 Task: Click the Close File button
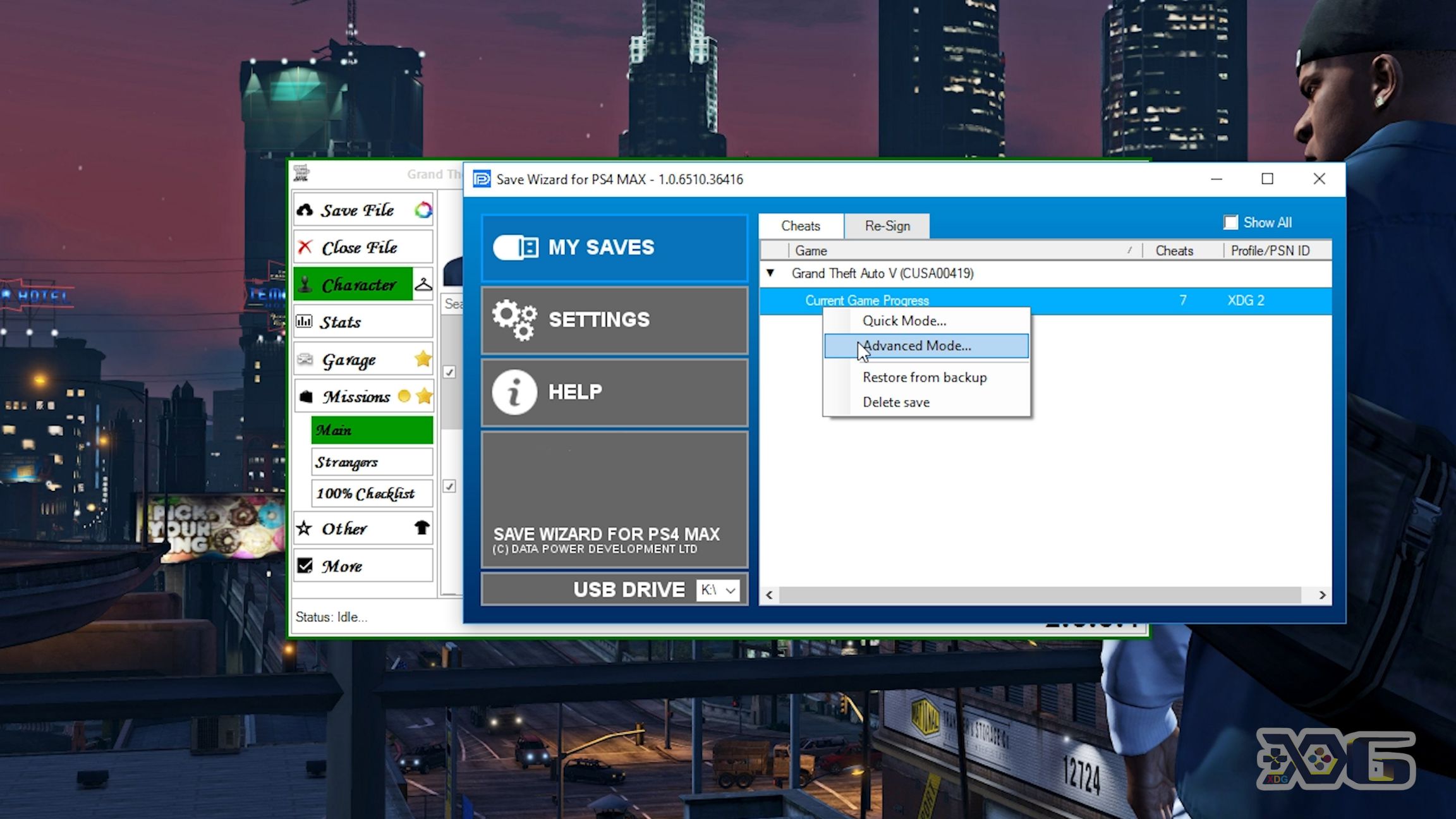[363, 247]
